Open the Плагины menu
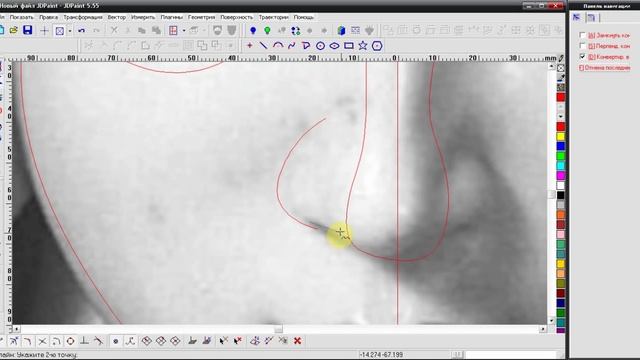Screen dimensions: 640x360 tap(171, 17)
